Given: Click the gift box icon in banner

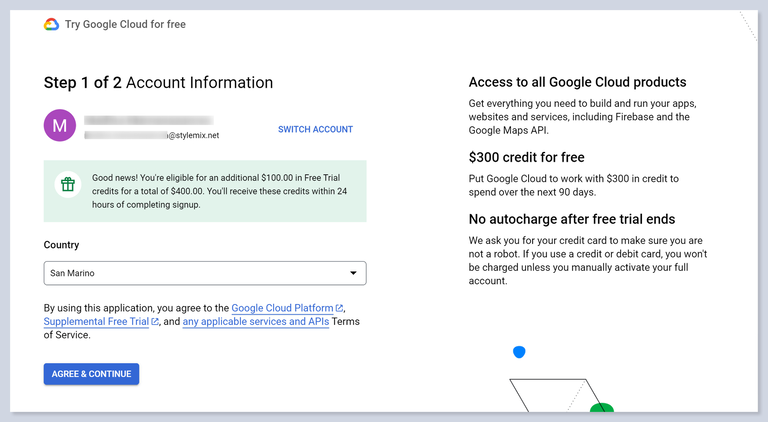Looking at the screenshot, I should click(68, 184).
